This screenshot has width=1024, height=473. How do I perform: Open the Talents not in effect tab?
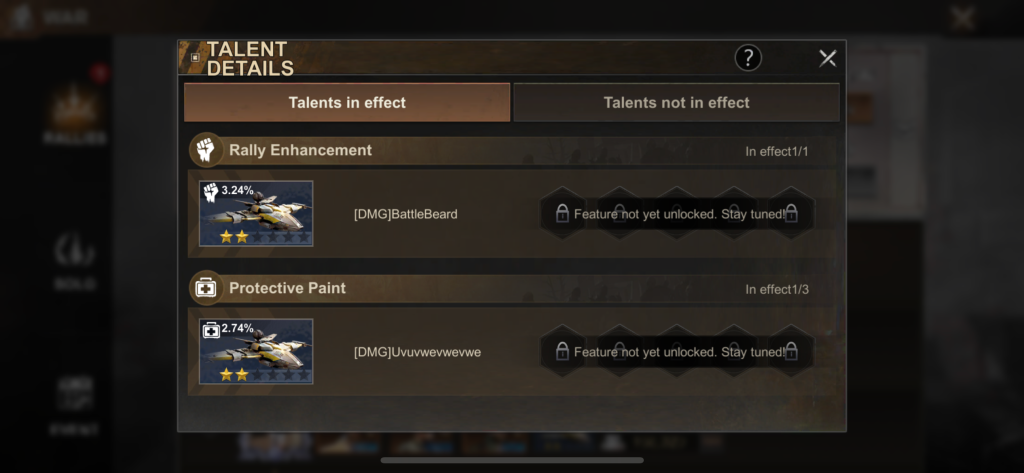point(676,103)
